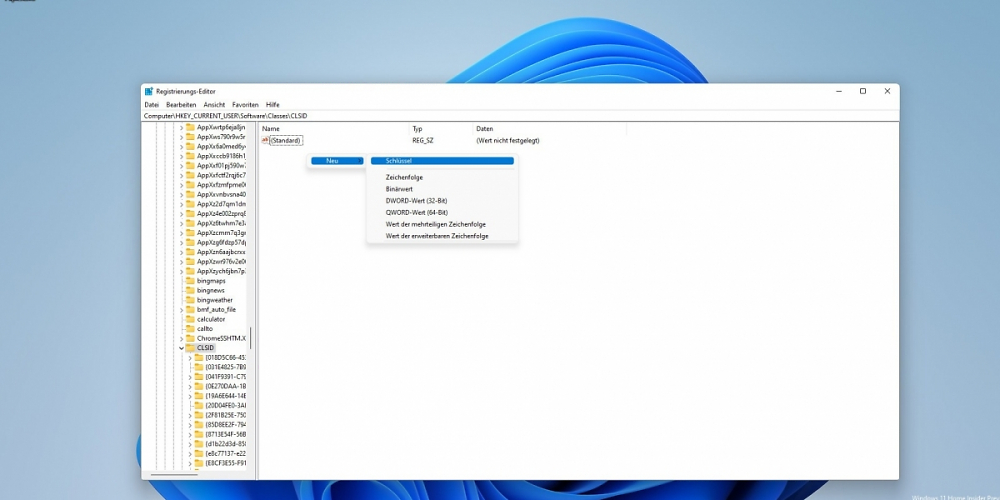This screenshot has width=1000, height=500.
Task: Select the bingnews key label
Action: point(210,290)
